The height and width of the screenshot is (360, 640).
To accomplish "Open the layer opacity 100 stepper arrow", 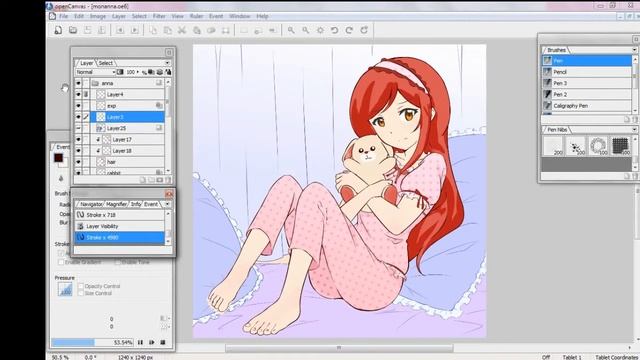I will click(138, 72).
